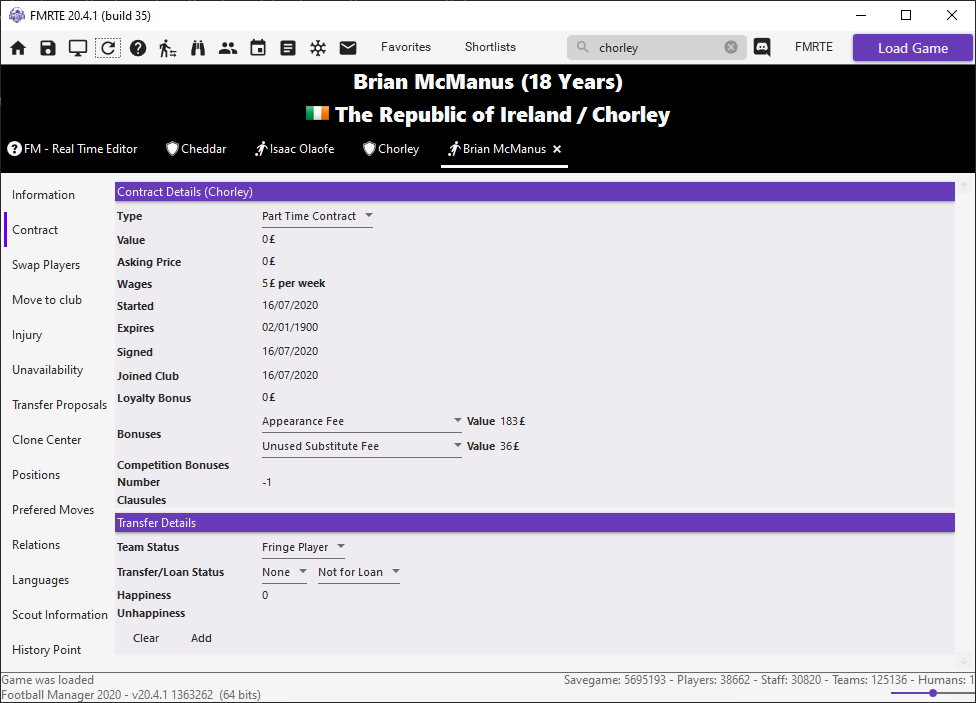This screenshot has width=976, height=703.
Task: Expand the Appearance Fee bonus dropdown
Action: pos(362,422)
